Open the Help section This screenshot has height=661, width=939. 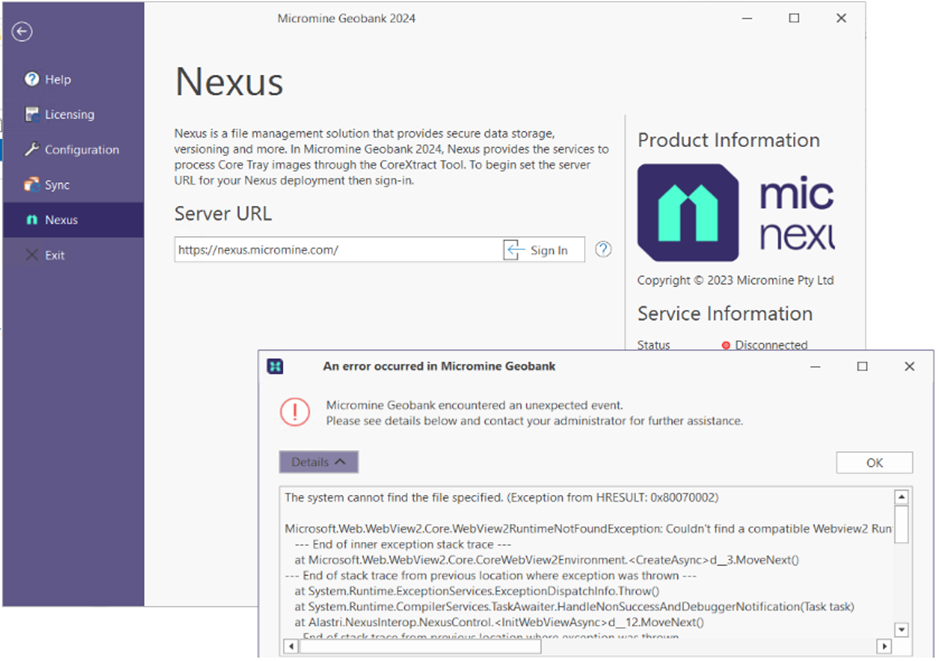58,80
